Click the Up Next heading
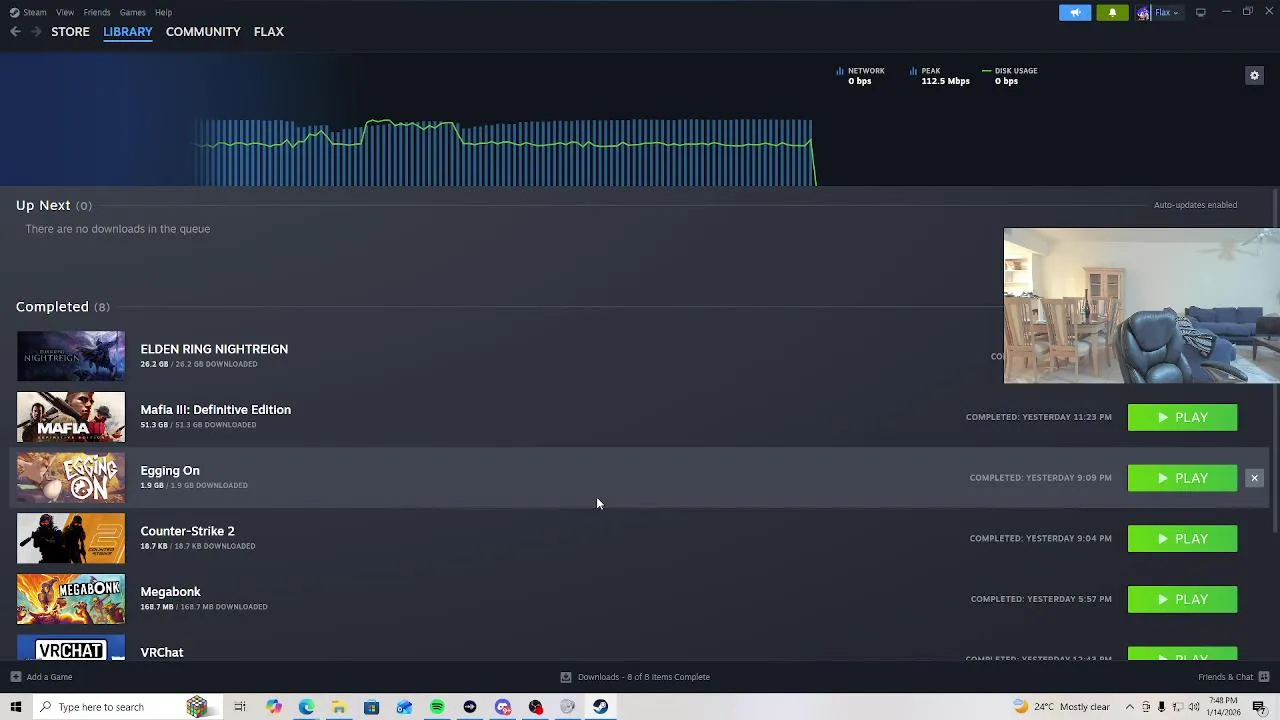Screen dimensions: 1280x720 point(43,205)
